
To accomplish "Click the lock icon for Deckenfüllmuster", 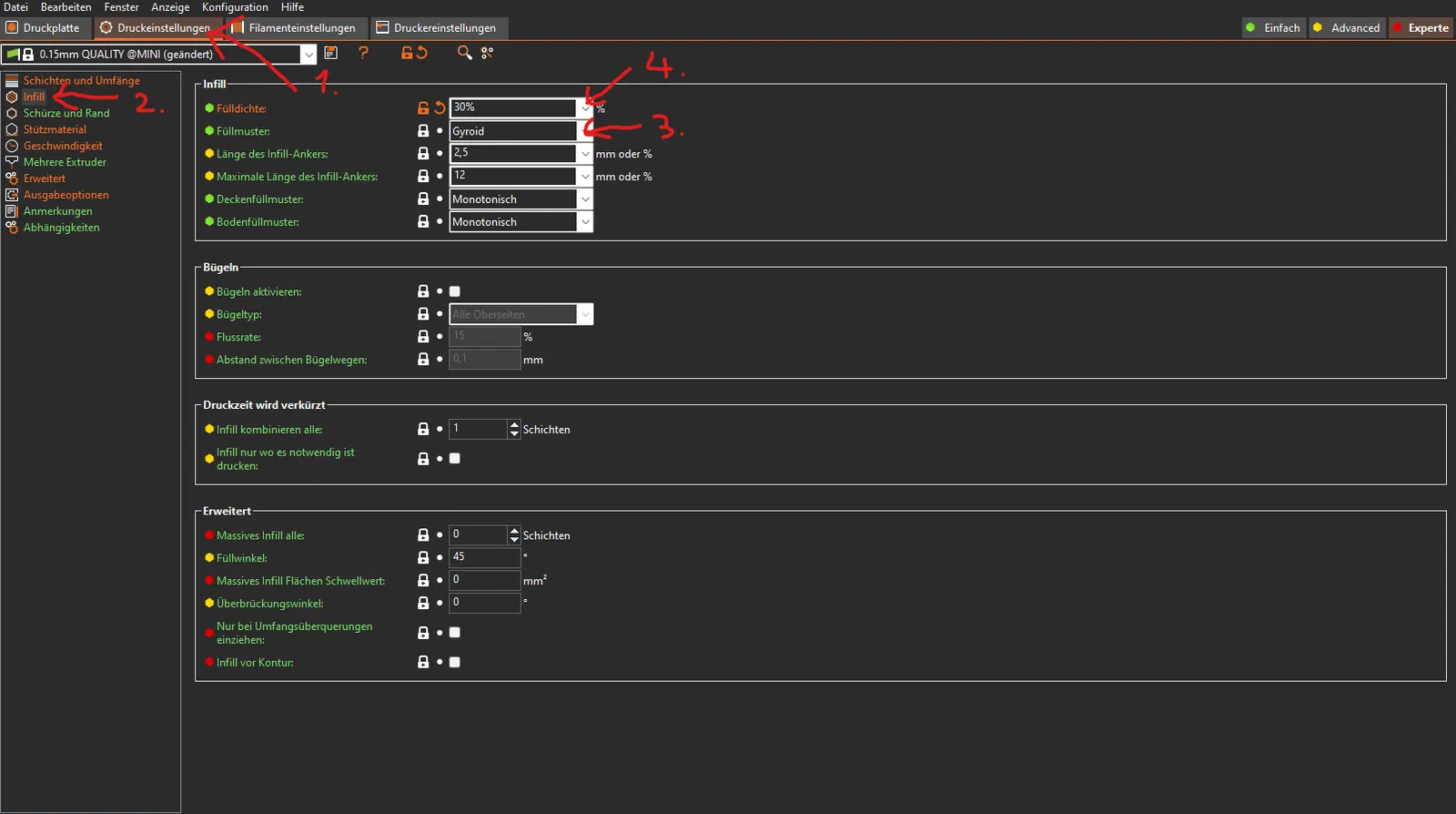I will 423,198.
